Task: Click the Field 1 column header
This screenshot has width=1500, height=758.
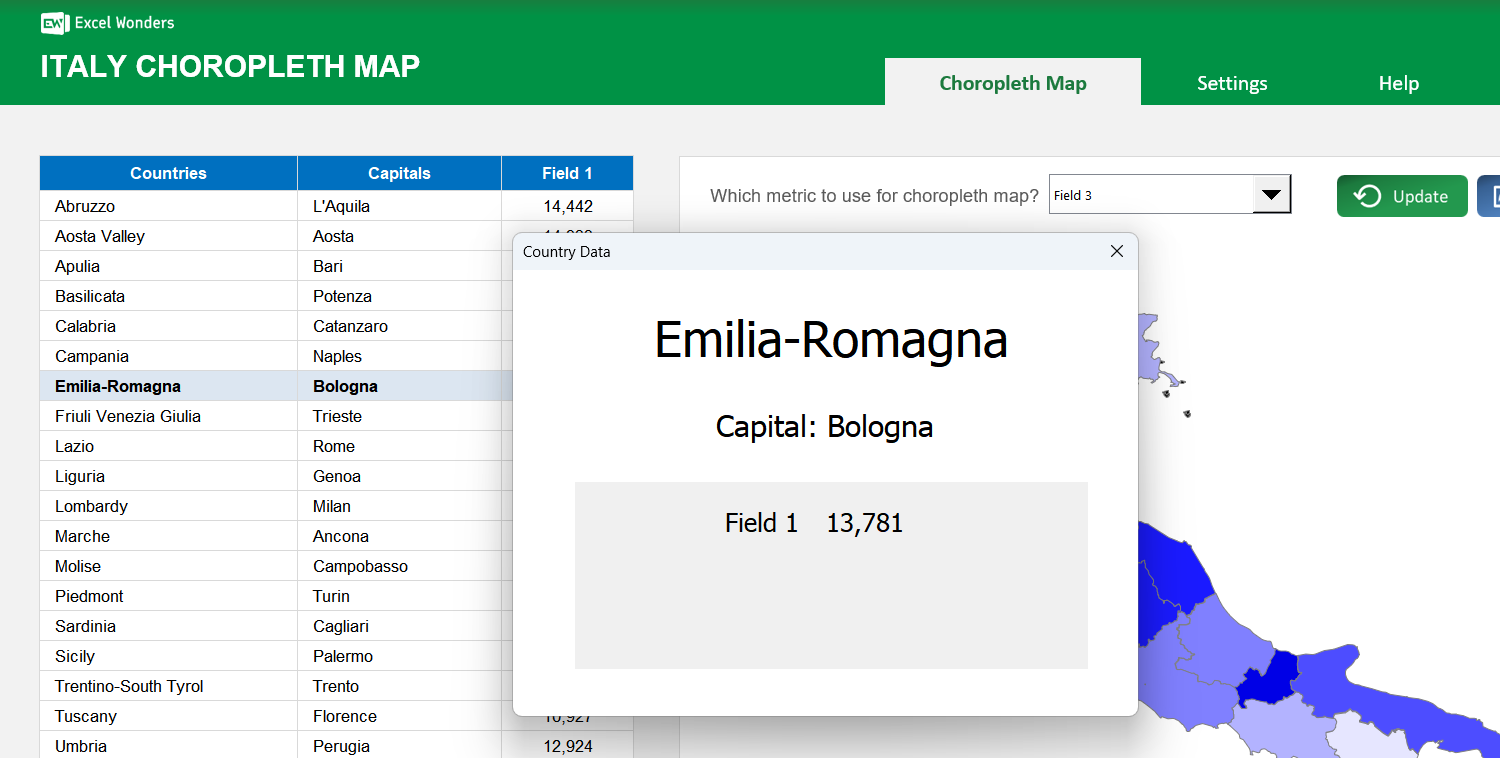Action: point(567,173)
